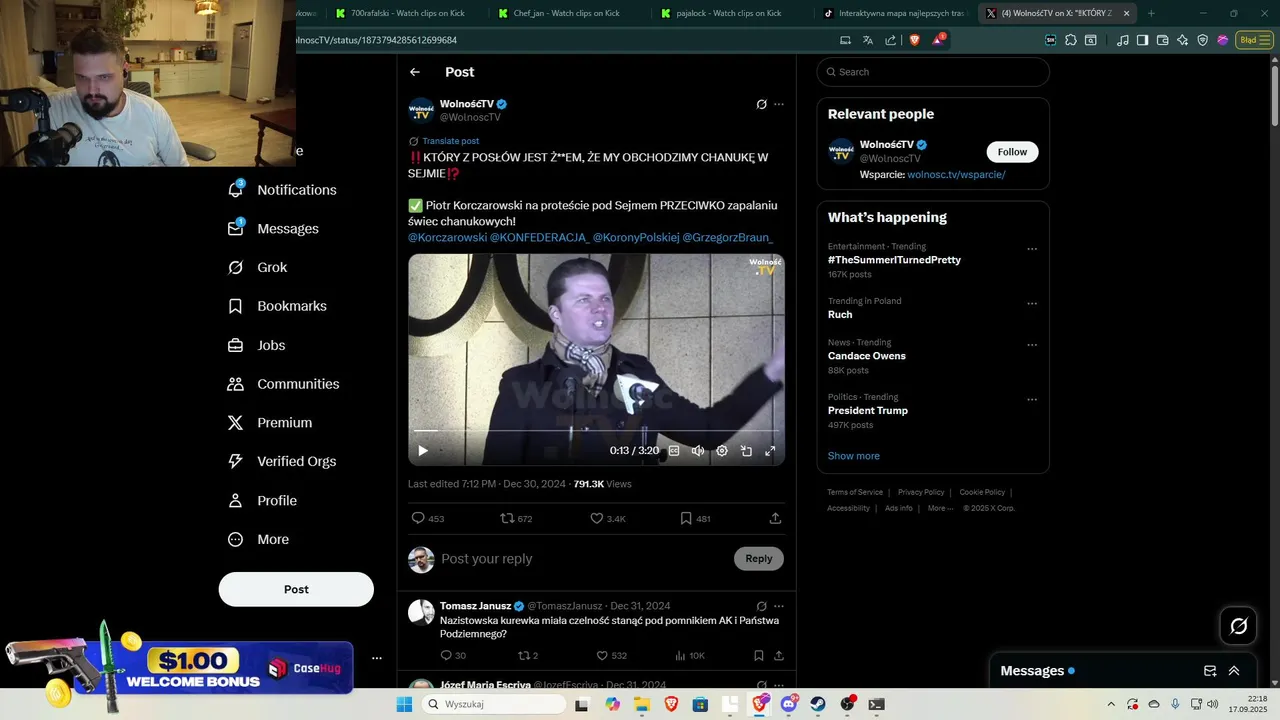Open Windows Start menu
Image resolution: width=1280 pixels, height=720 pixels.
point(404,704)
